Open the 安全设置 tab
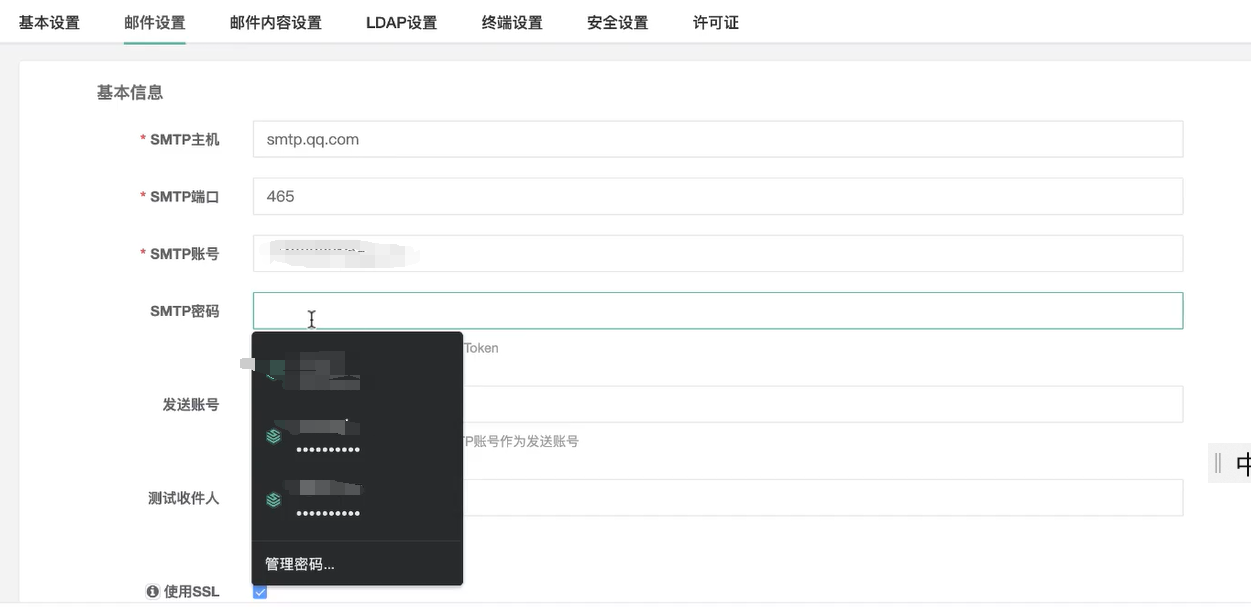This screenshot has height=607, width=1251. click(616, 22)
